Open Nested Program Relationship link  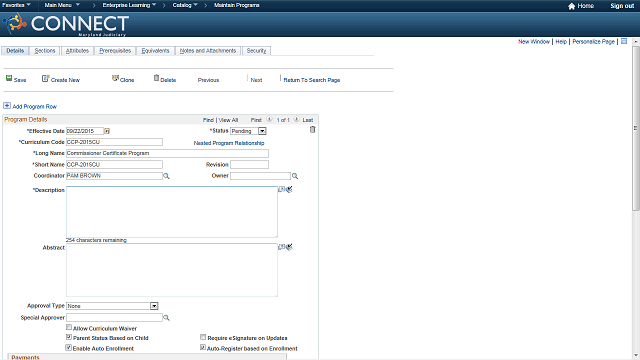click(x=229, y=143)
